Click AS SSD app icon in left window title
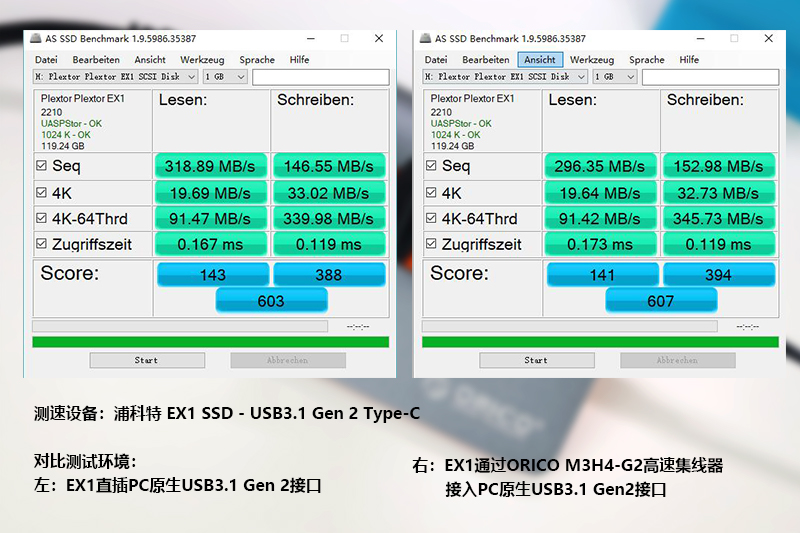The height and width of the screenshot is (533, 800). pyautogui.click(x=36, y=38)
